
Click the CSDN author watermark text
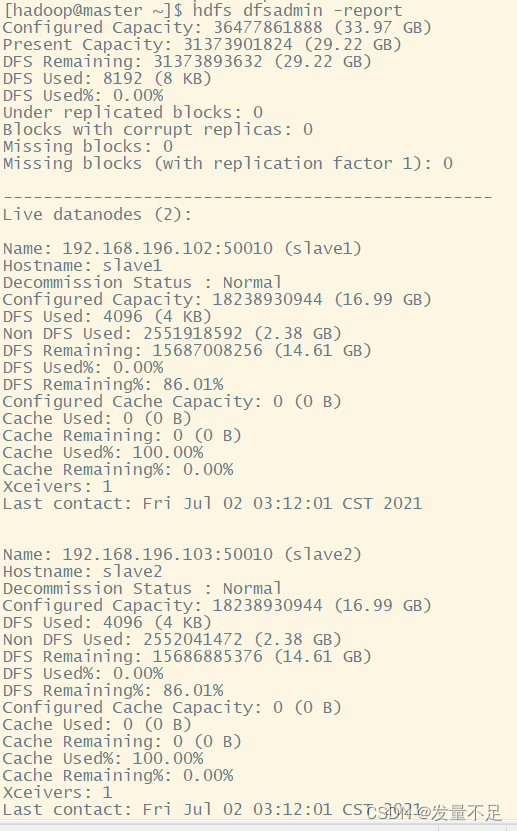[433, 812]
